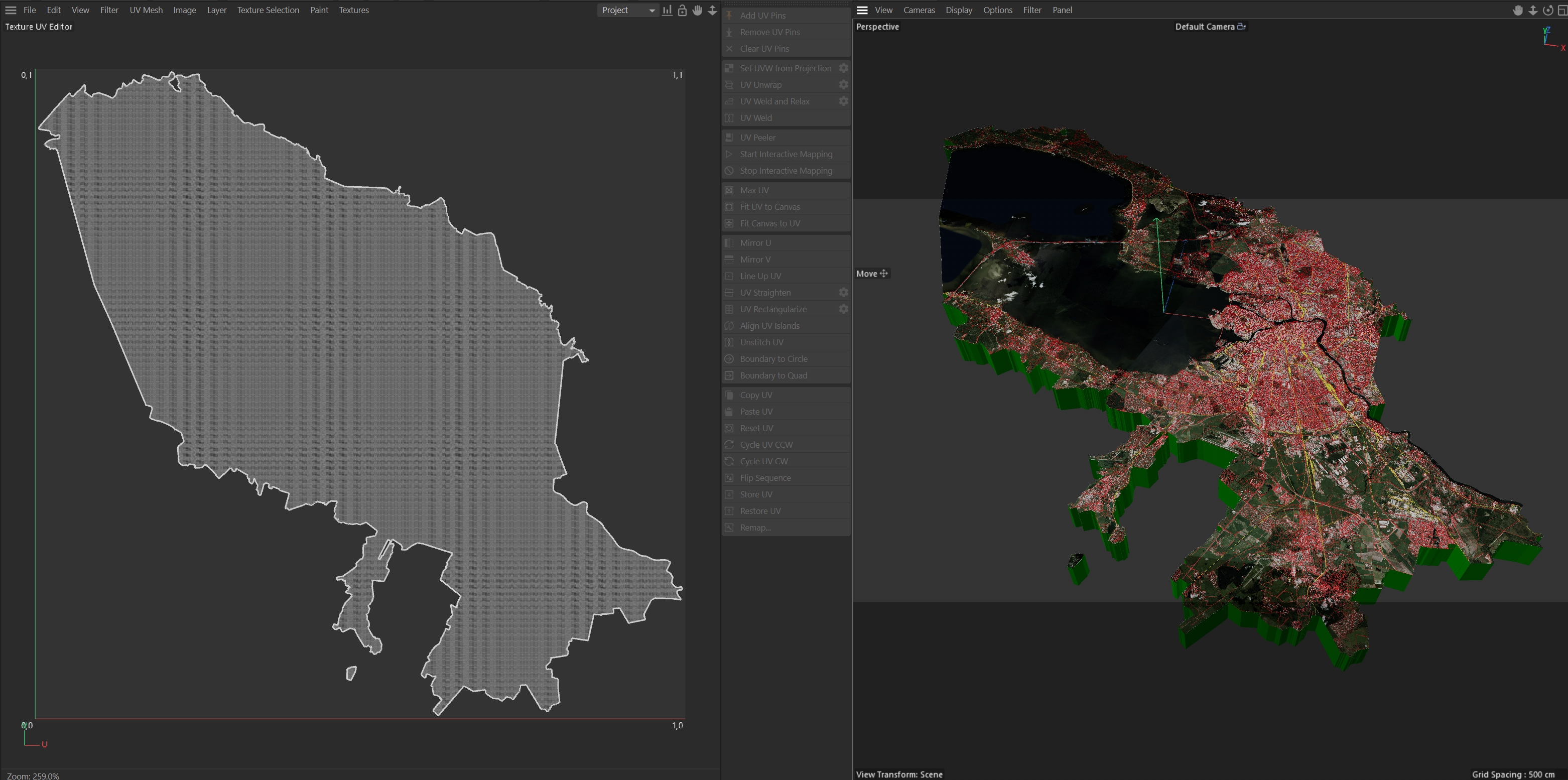
Task: Toggle the lock icon in UV editor
Action: point(682,11)
